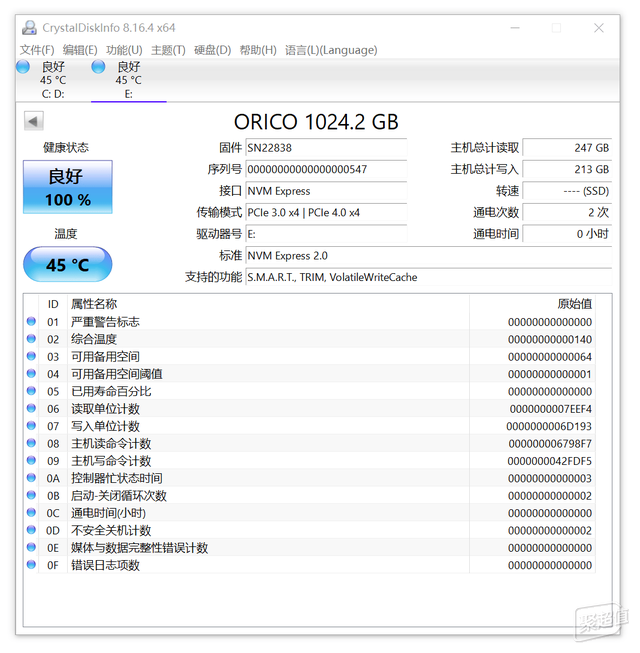Click the 接口 field showing NVM Express
640x653 pixels.
pos(326,191)
